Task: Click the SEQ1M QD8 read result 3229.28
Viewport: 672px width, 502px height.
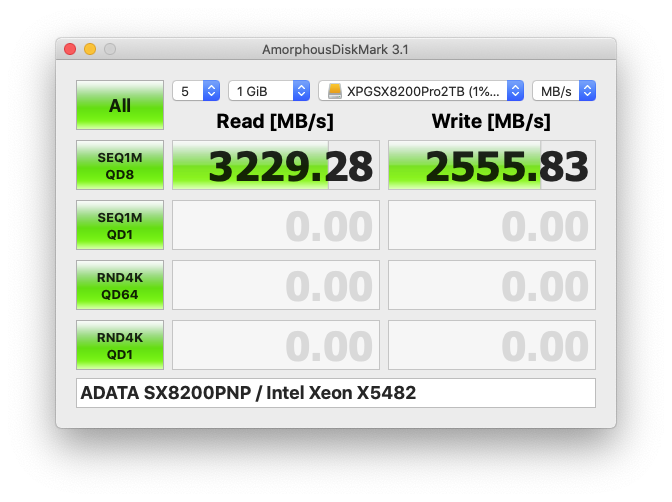Action: [276, 165]
